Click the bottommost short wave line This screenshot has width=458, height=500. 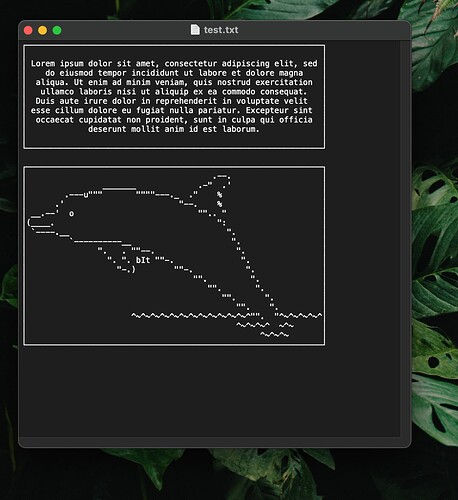274,334
